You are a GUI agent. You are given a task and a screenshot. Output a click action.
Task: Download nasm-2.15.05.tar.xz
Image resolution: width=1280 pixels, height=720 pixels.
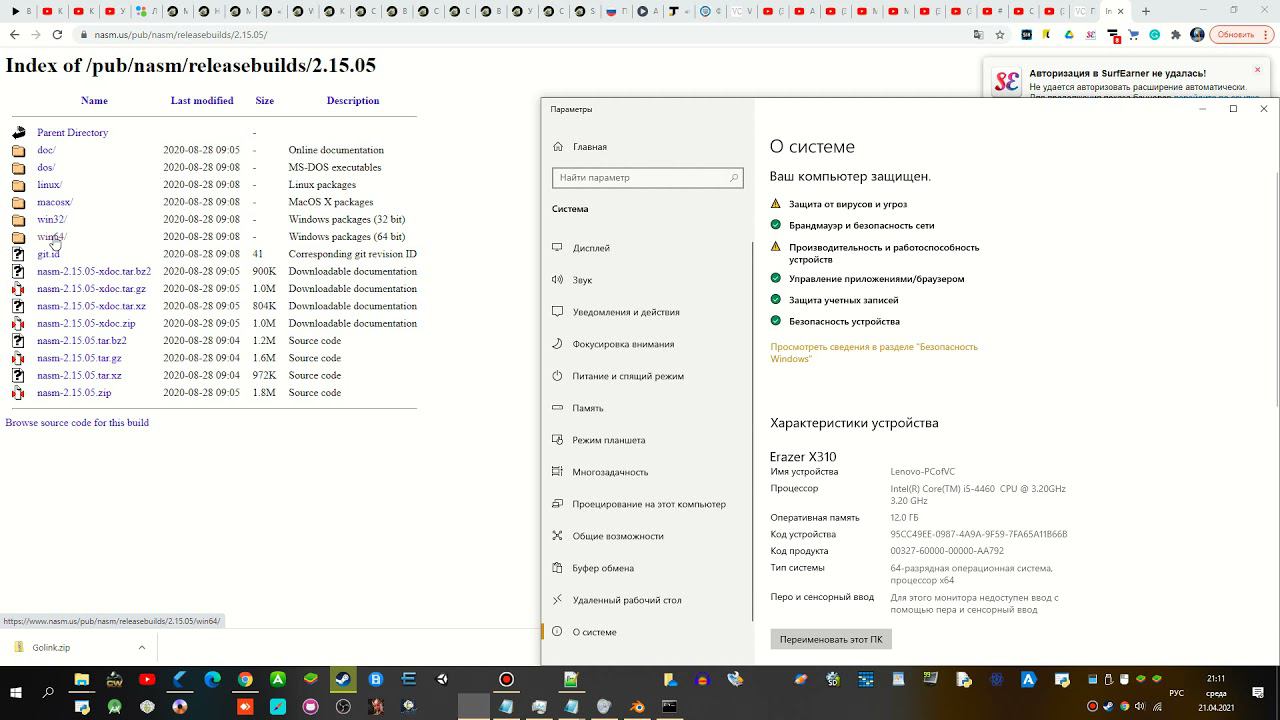coord(79,376)
